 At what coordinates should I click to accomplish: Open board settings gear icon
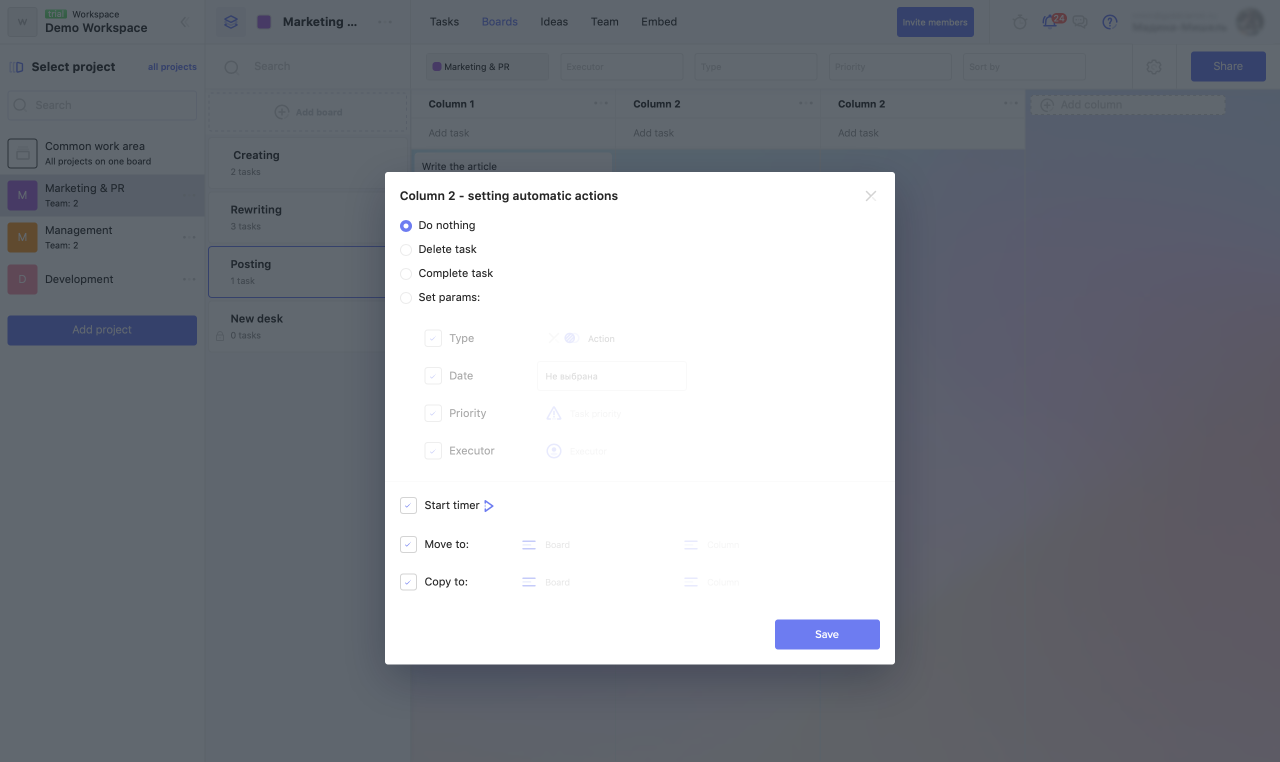click(1154, 67)
